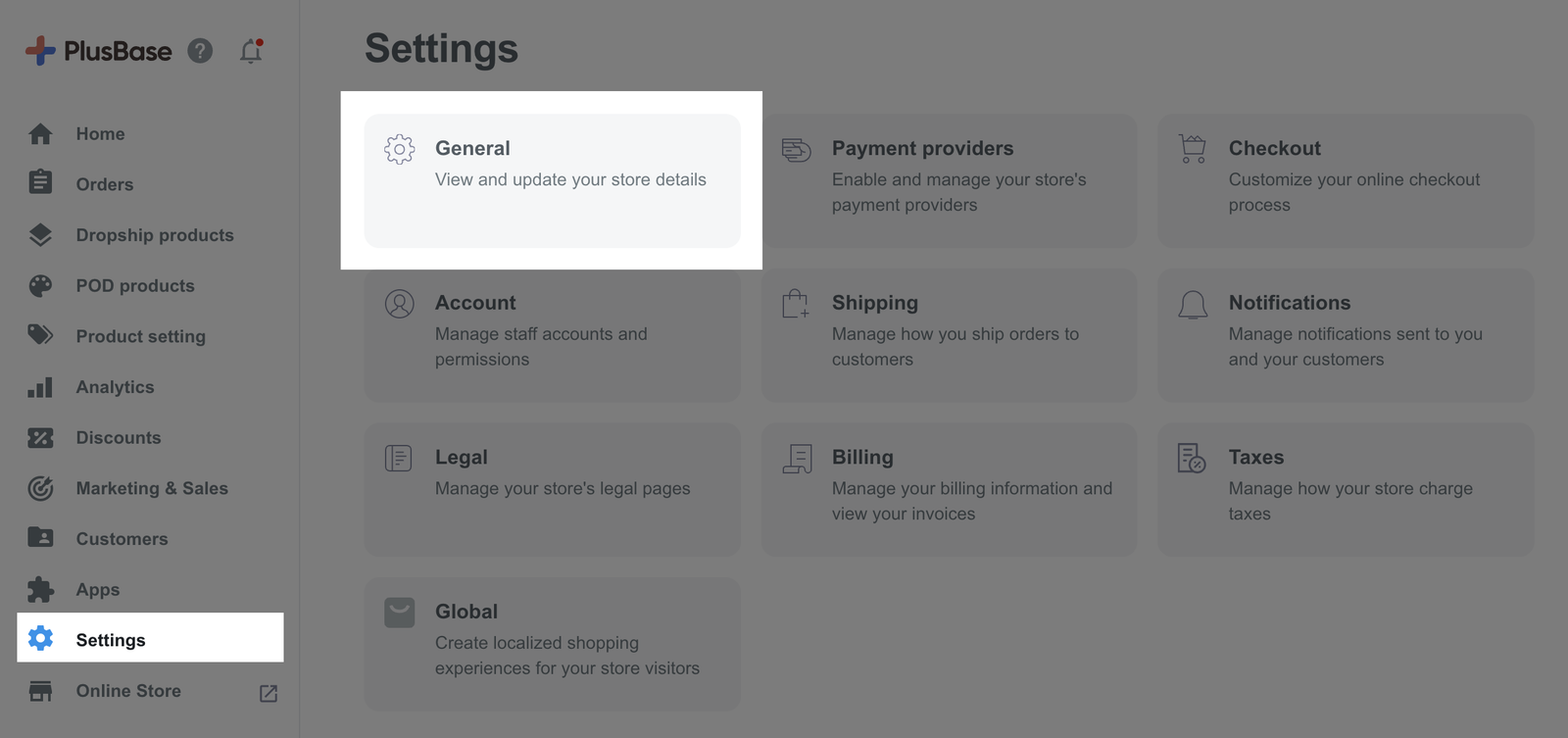
Task: Open the General settings card
Action: point(552,180)
